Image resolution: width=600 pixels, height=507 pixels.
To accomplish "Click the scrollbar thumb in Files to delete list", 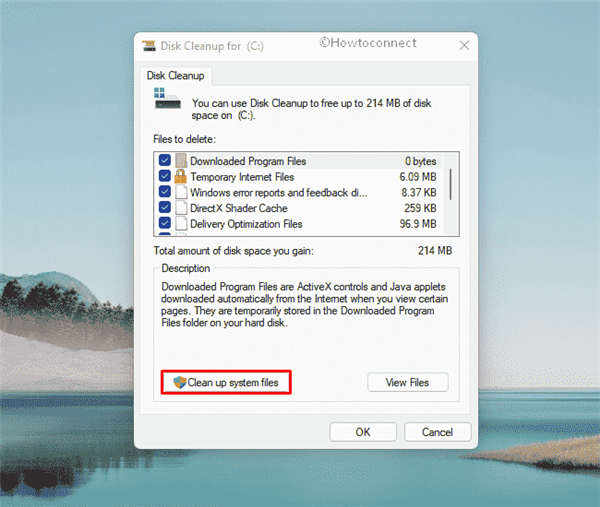I will click(450, 184).
